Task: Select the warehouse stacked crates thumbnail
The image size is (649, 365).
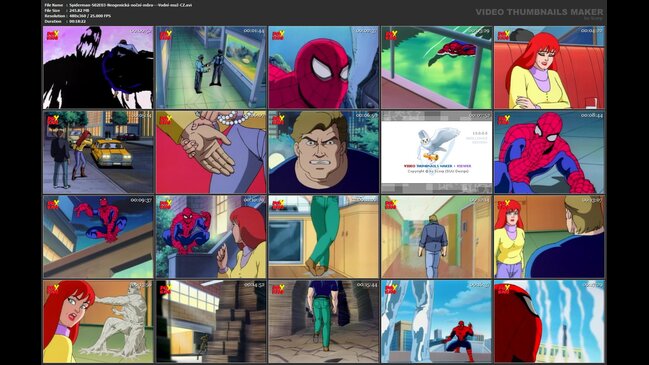Action: [211, 322]
